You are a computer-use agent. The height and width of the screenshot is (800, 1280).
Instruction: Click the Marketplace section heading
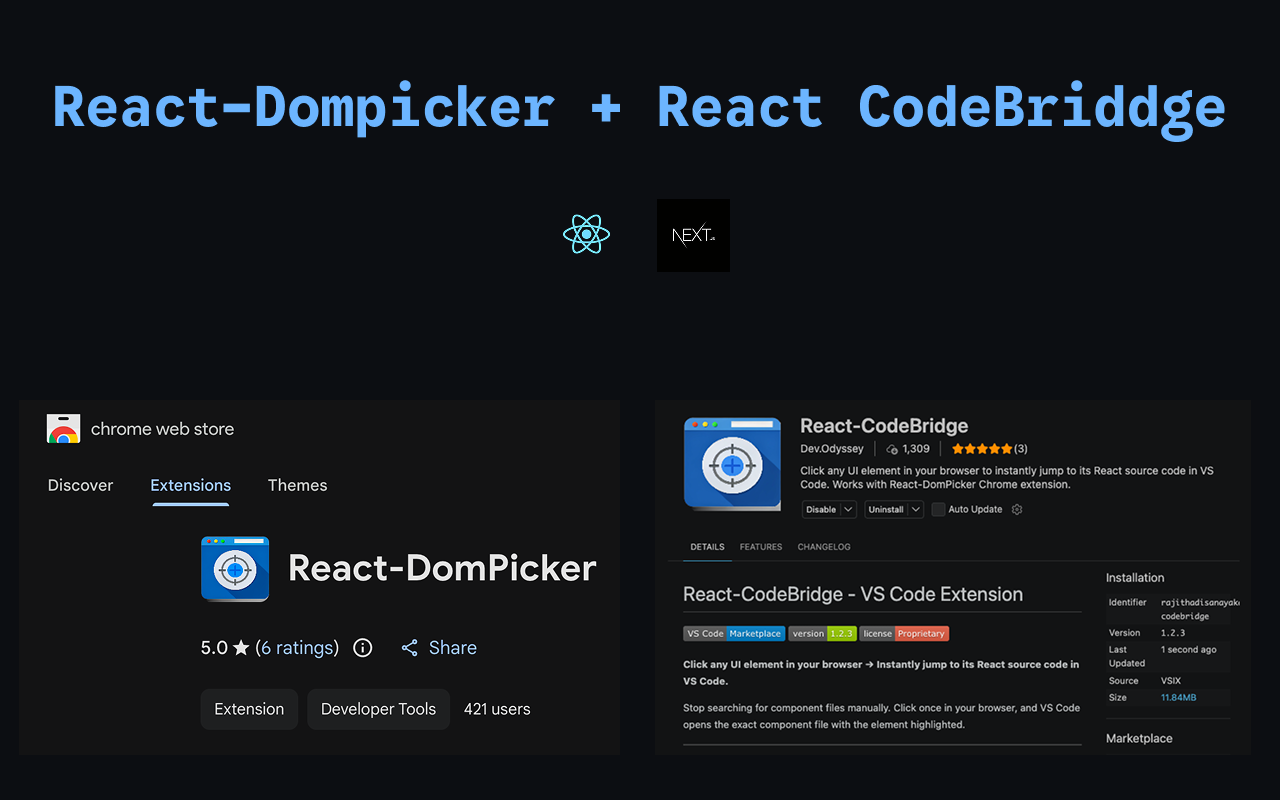click(x=1139, y=738)
